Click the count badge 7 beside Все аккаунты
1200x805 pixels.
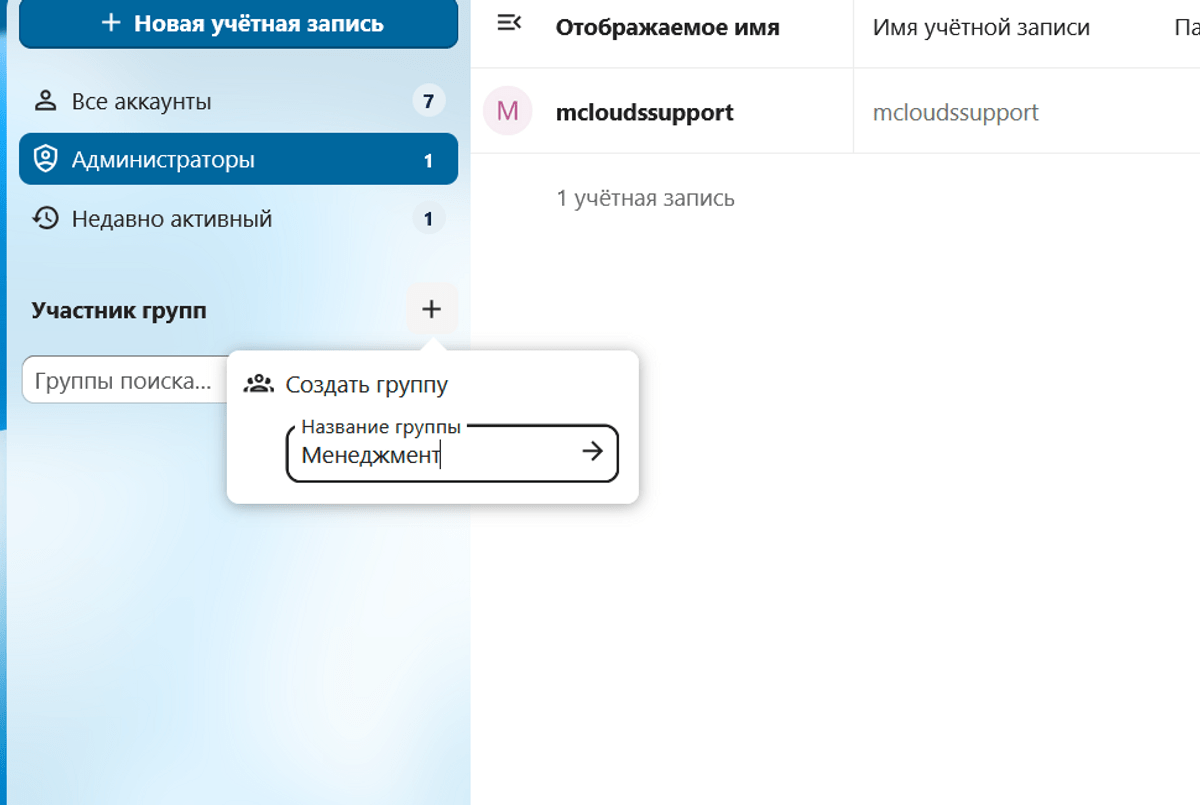(428, 101)
